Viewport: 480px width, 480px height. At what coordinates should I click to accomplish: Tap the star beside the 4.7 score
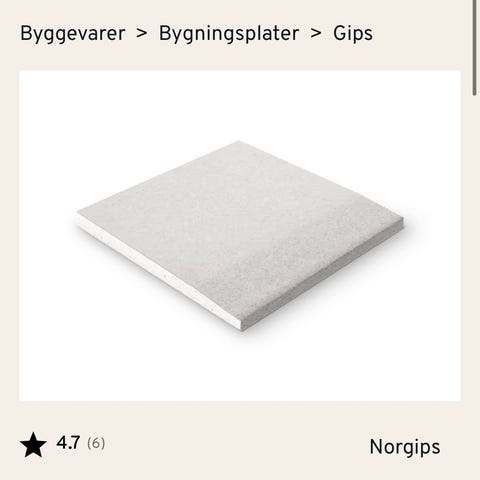coord(33,445)
